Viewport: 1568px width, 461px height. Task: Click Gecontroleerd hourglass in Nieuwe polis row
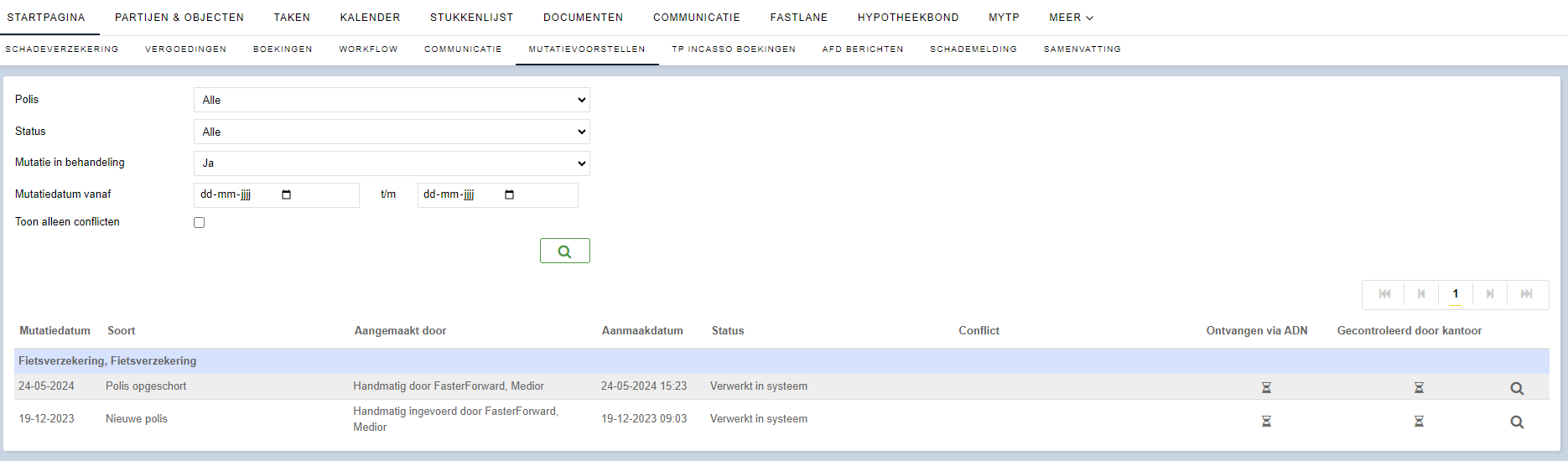[x=1419, y=421]
